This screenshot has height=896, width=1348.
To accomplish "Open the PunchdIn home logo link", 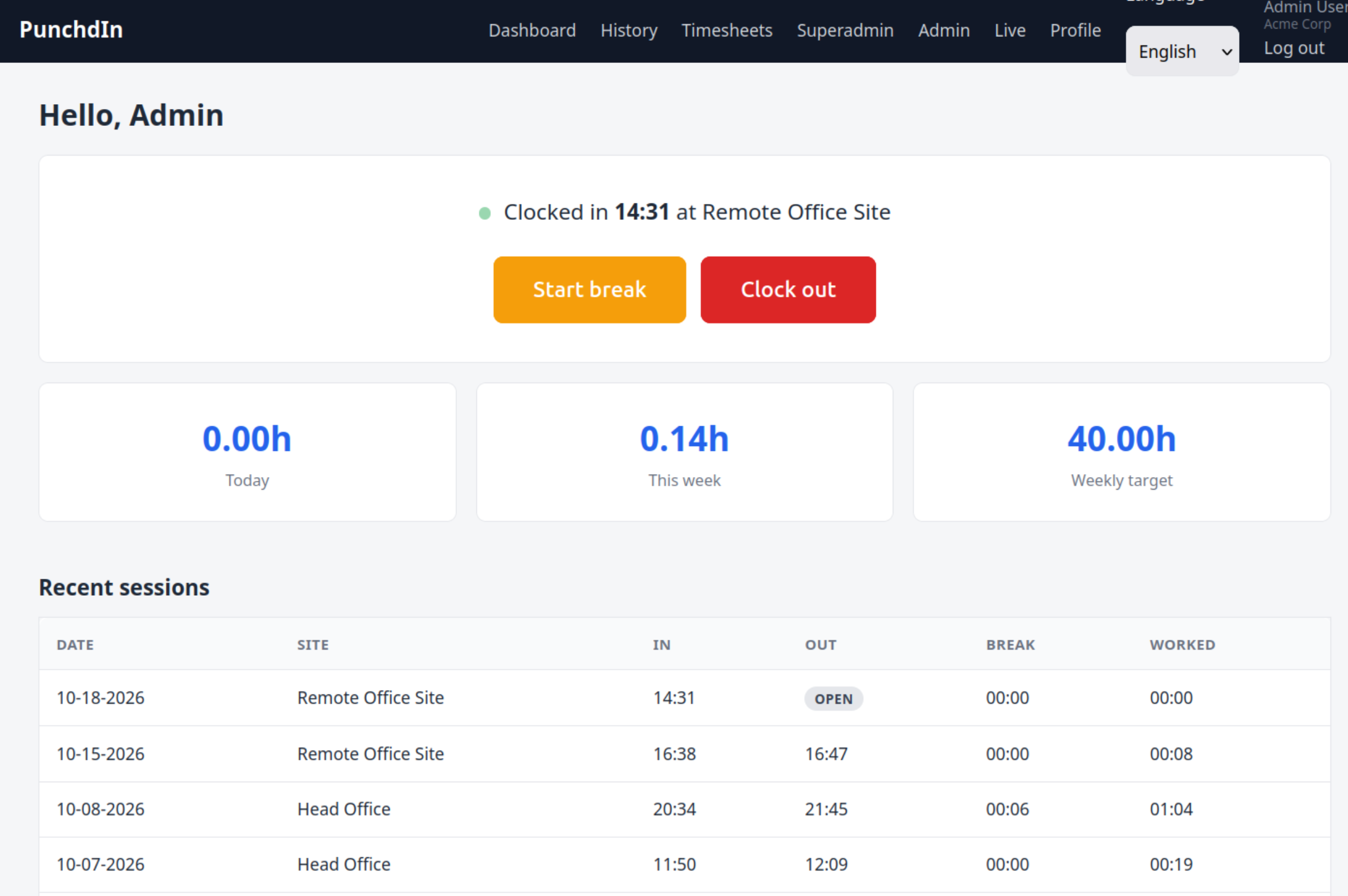I will (x=71, y=30).
